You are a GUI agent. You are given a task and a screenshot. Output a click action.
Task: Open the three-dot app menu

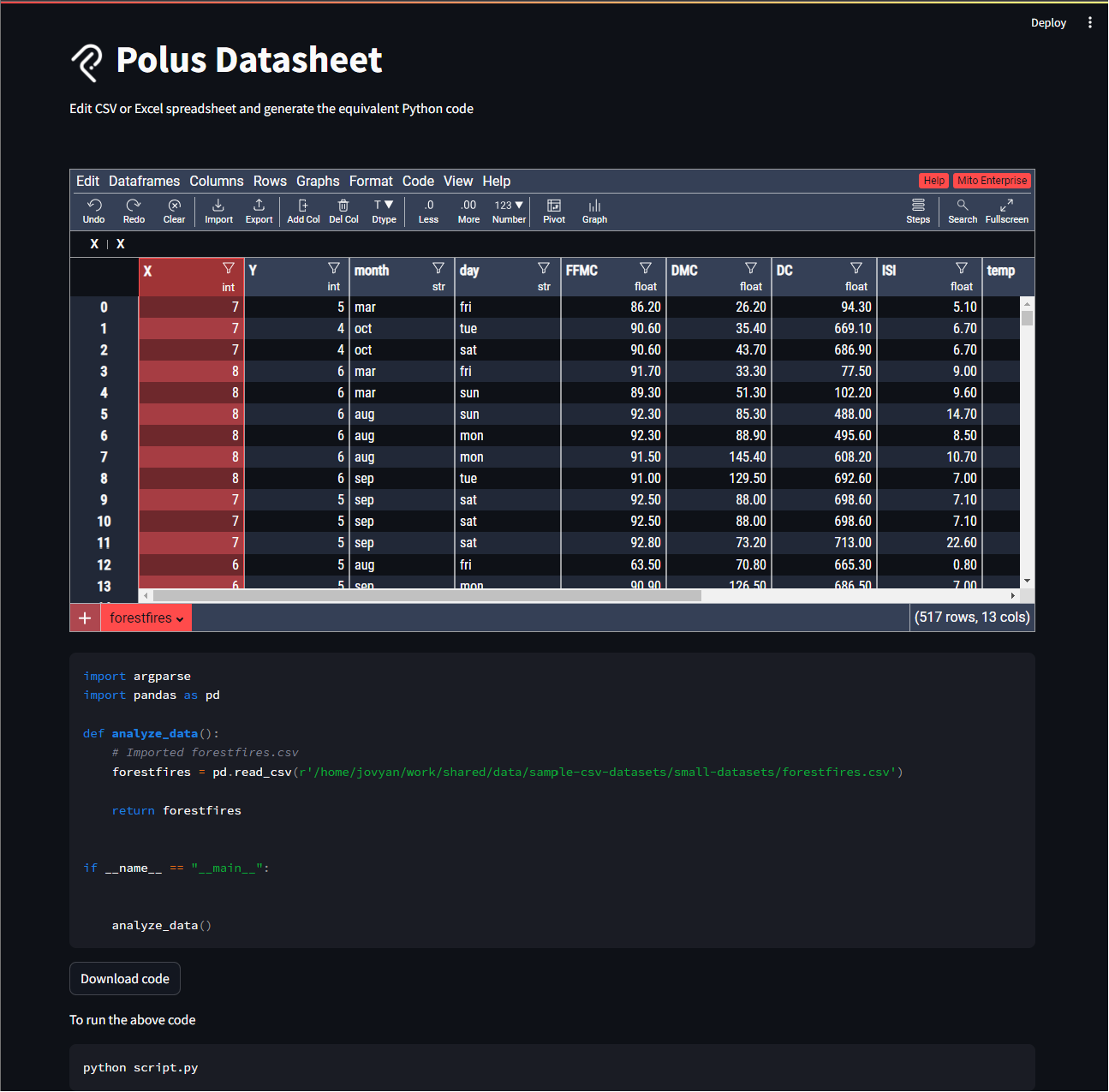coord(1089,23)
